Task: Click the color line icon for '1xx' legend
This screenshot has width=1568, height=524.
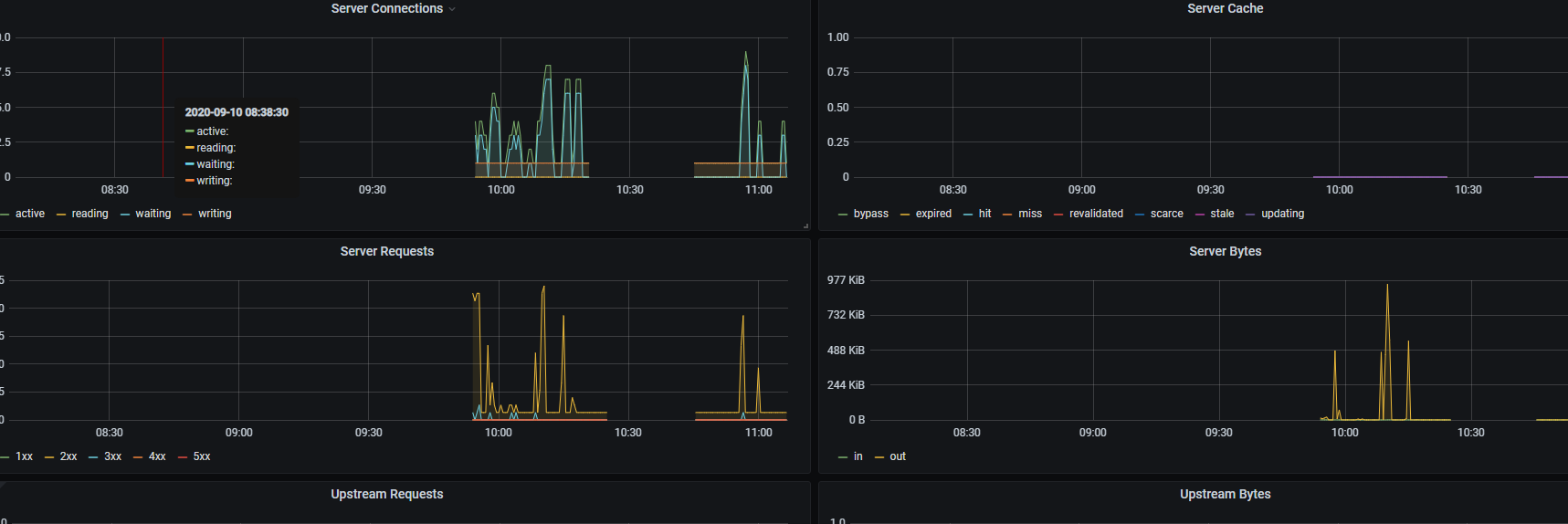Action: coord(5,457)
